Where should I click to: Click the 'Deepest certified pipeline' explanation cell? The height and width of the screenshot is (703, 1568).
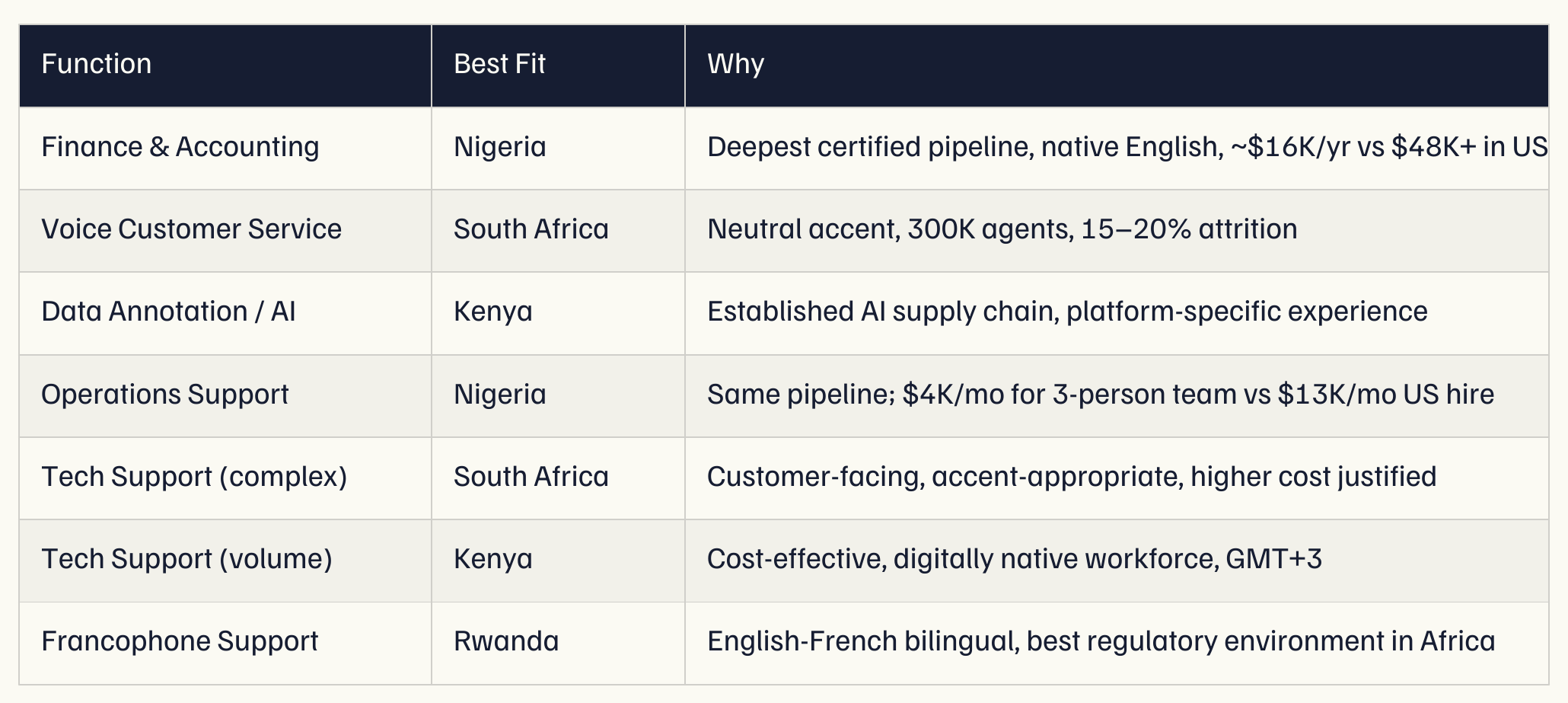(1117, 149)
